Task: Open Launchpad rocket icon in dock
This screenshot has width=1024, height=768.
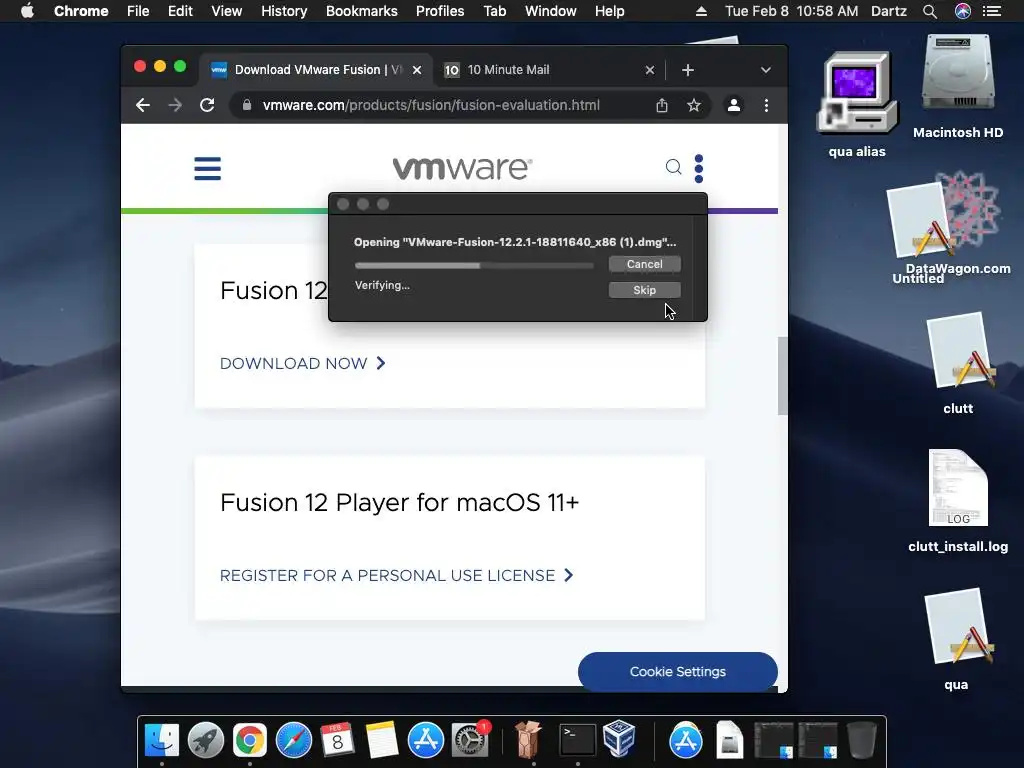Action: 206,741
